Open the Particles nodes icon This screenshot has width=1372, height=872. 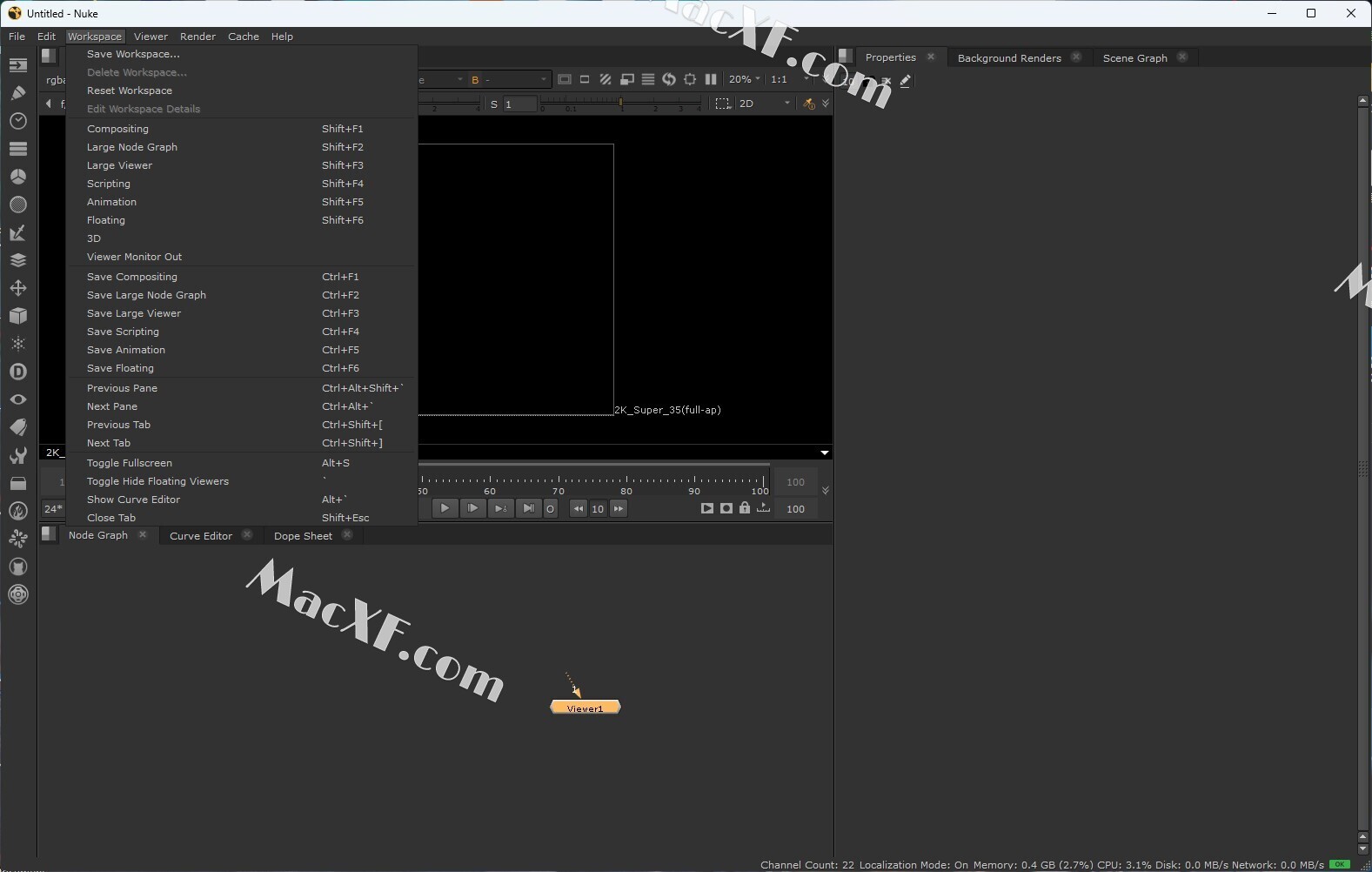[17, 343]
